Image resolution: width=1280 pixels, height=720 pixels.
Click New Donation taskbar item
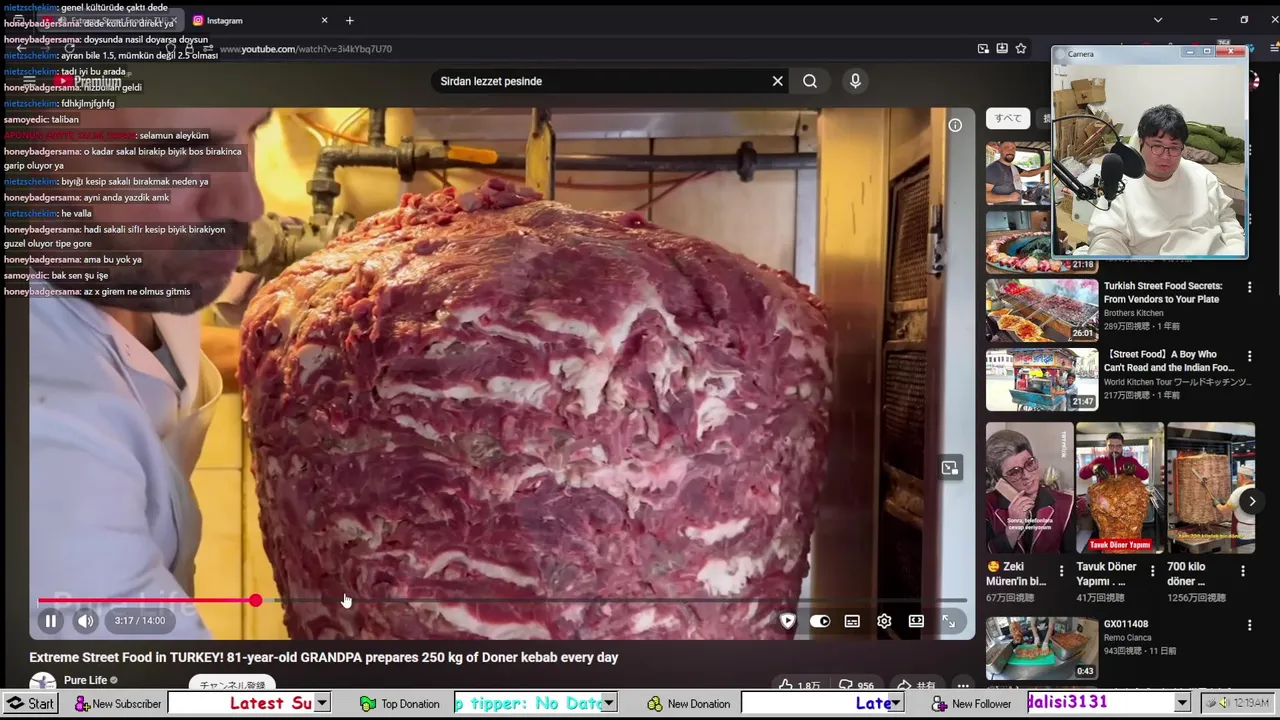tap(688, 703)
